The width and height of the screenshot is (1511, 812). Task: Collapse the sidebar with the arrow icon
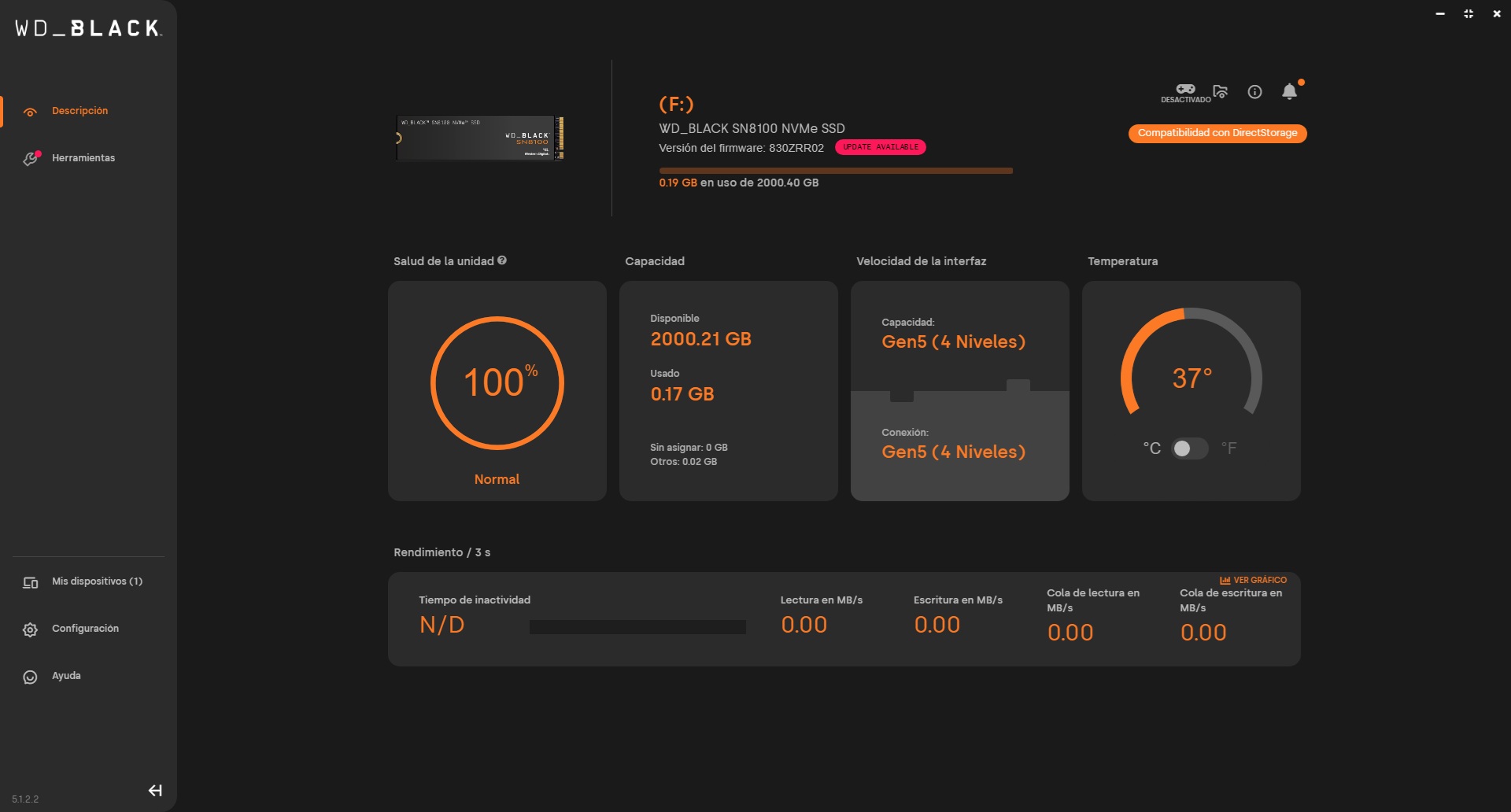click(x=155, y=791)
